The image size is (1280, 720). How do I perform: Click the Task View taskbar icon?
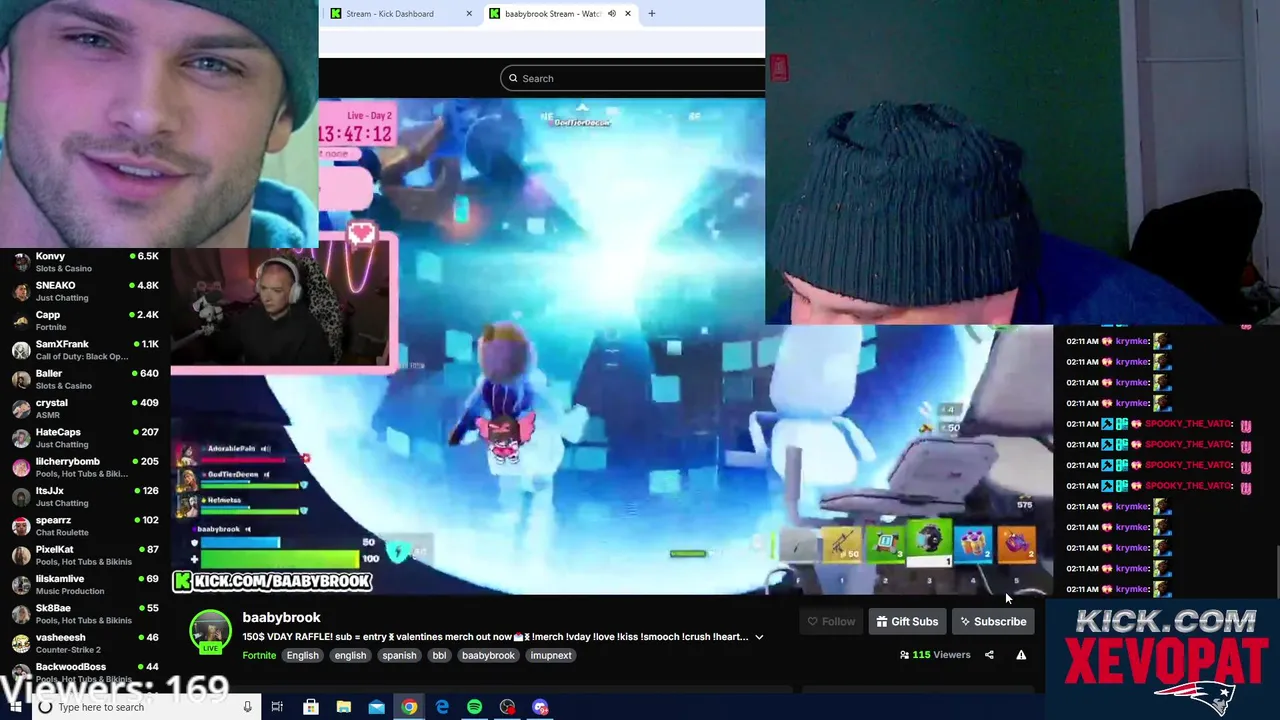point(277,707)
